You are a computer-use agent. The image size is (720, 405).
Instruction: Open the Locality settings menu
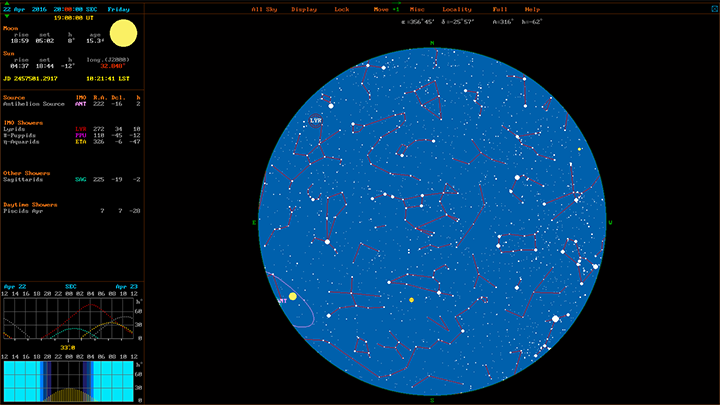pyautogui.click(x=457, y=8)
